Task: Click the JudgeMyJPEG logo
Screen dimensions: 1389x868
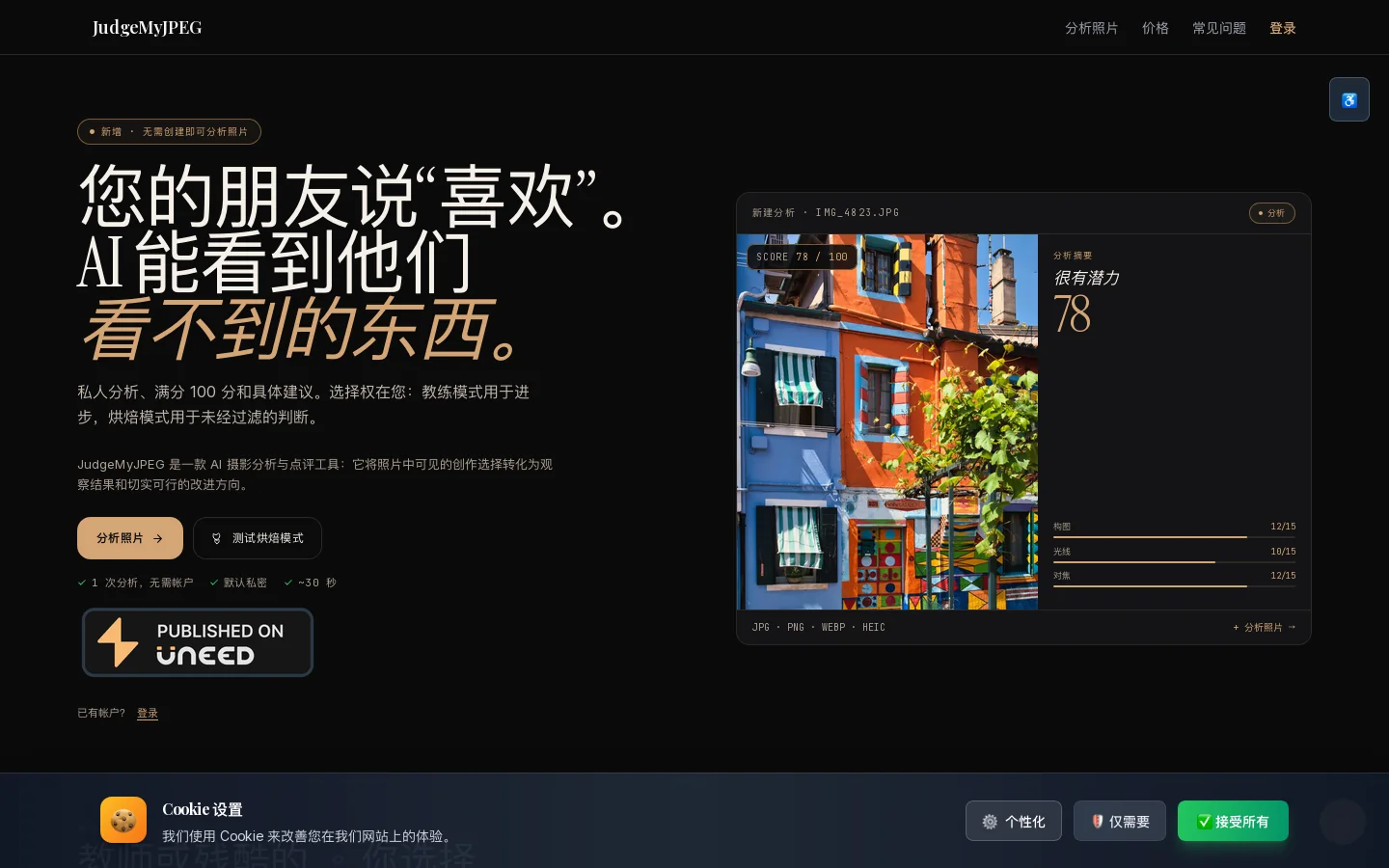Action: click(147, 27)
